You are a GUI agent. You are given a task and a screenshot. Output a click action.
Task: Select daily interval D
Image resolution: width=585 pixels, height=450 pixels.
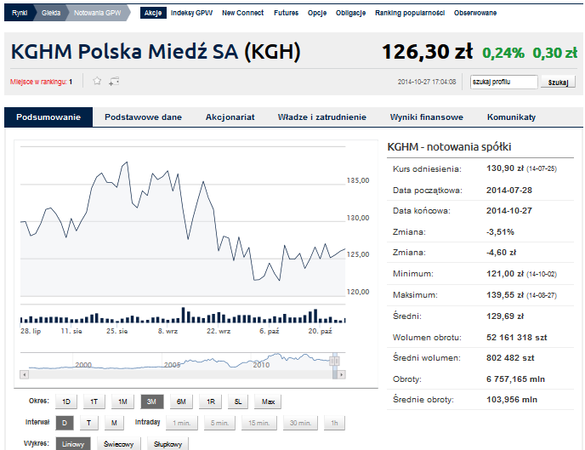(65, 423)
